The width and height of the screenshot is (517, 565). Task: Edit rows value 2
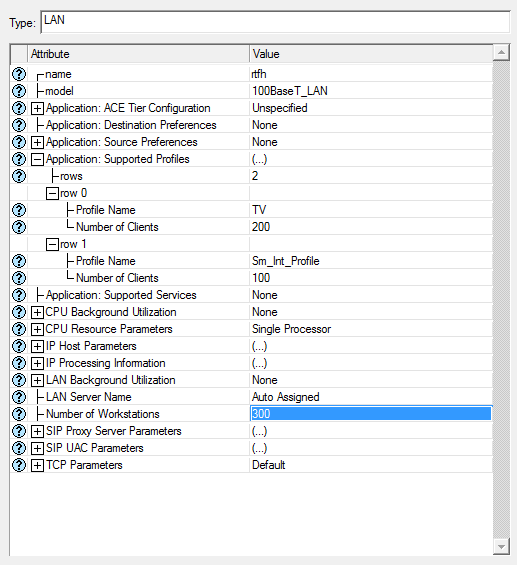tap(371, 176)
